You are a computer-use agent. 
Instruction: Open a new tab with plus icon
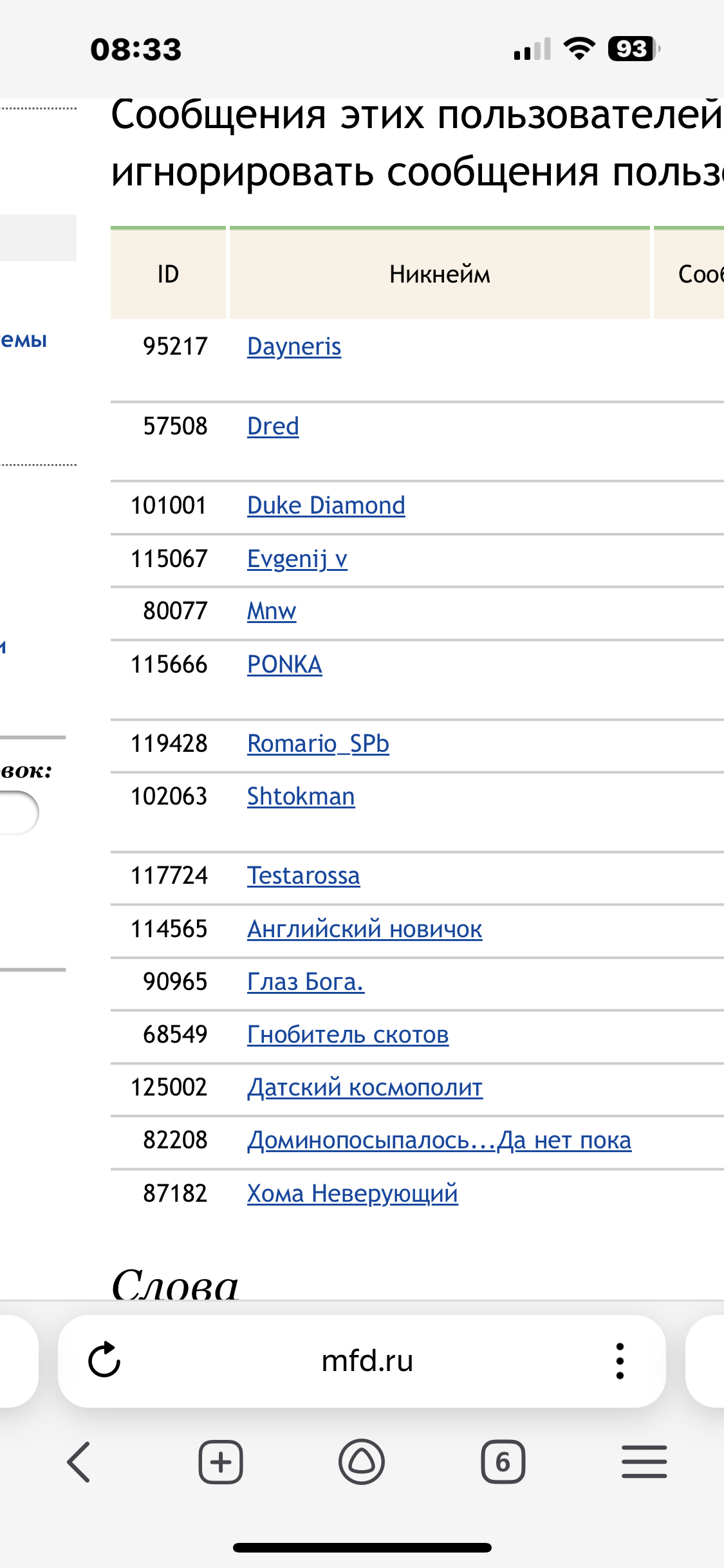point(220,1462)
